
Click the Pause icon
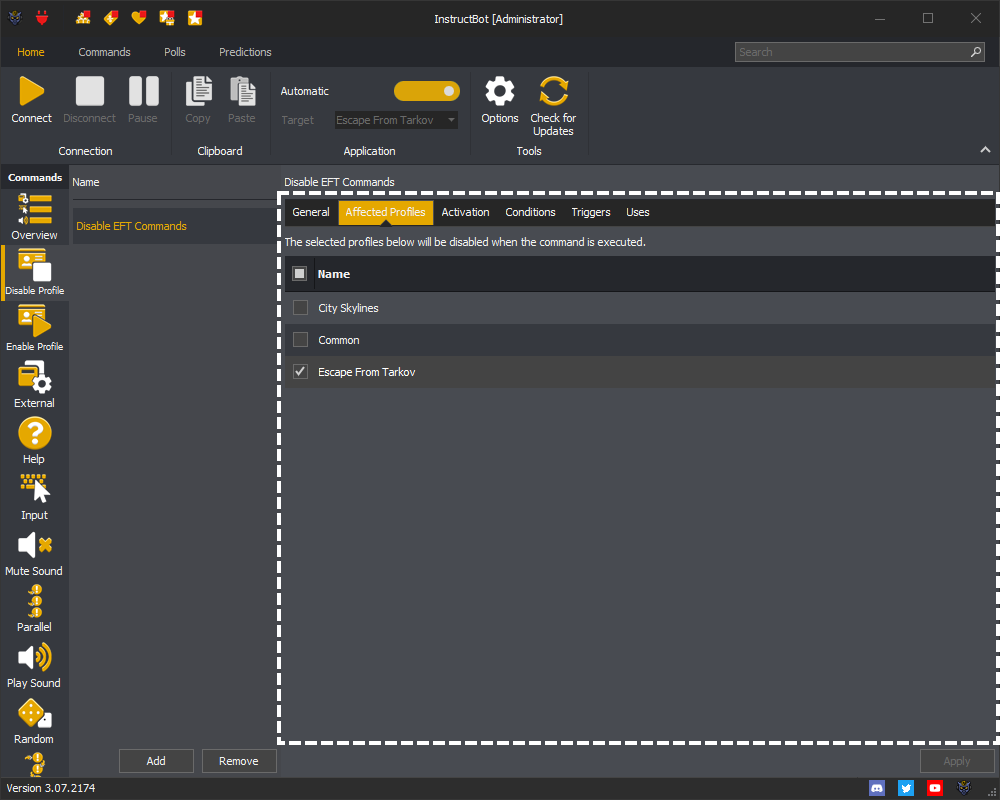click(x=143, y=91)
